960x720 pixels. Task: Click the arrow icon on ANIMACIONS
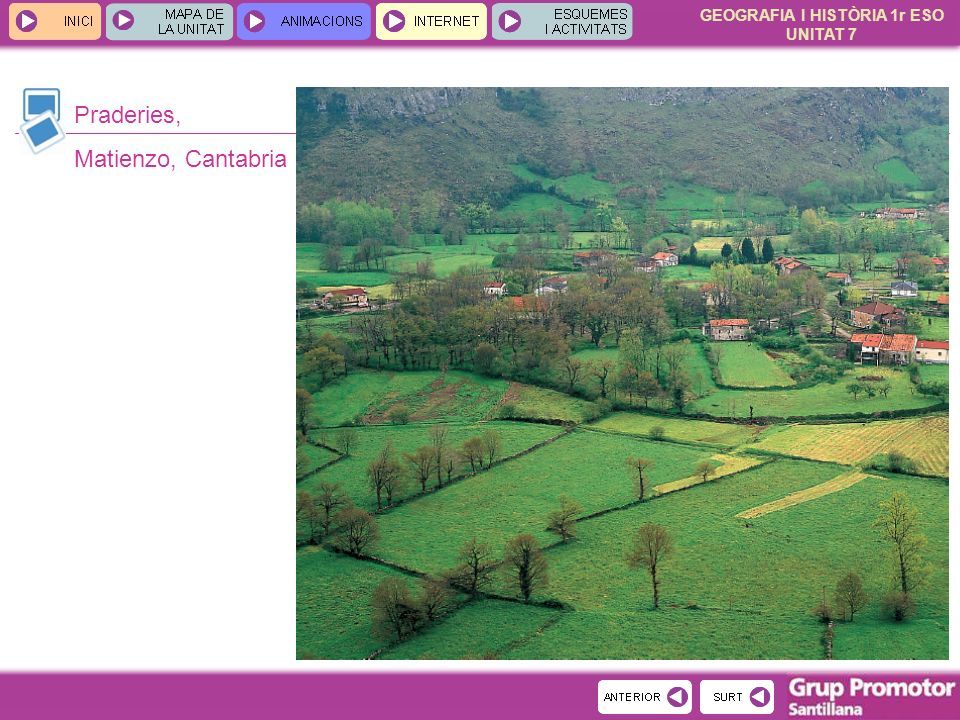[x=254, y=21]
